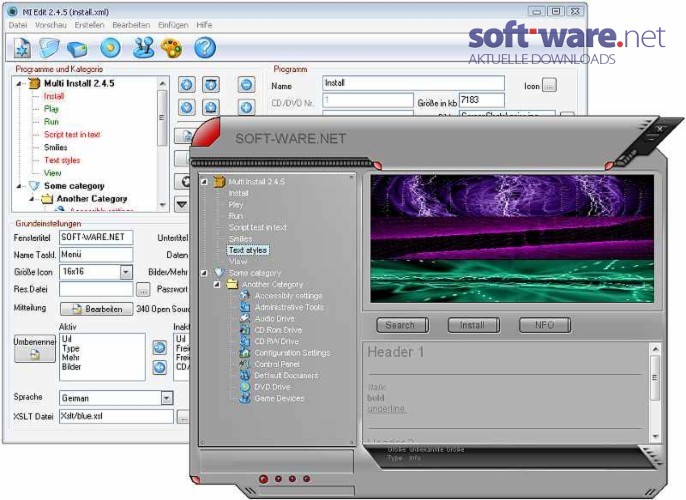Open the Vorschau menu
The image size is (686, 500).
[51, 25]
